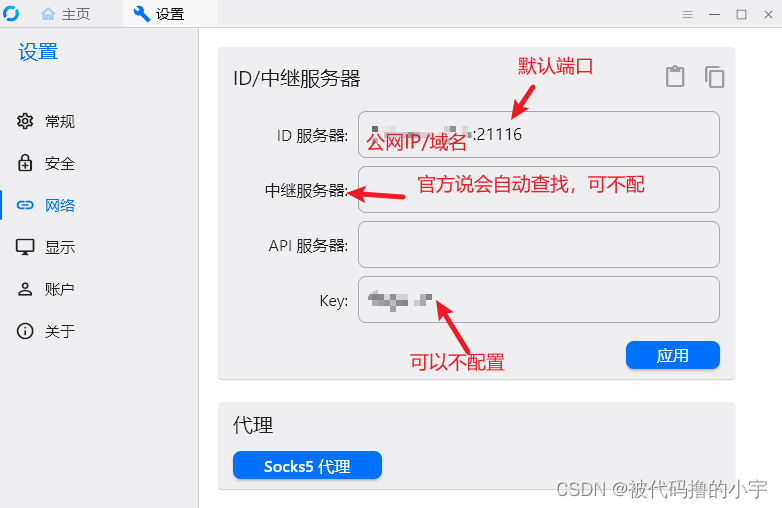Viewport: 782px width, 508px height.
Task: Focus the ID 服务器 input field
Action: click(539, 135)
